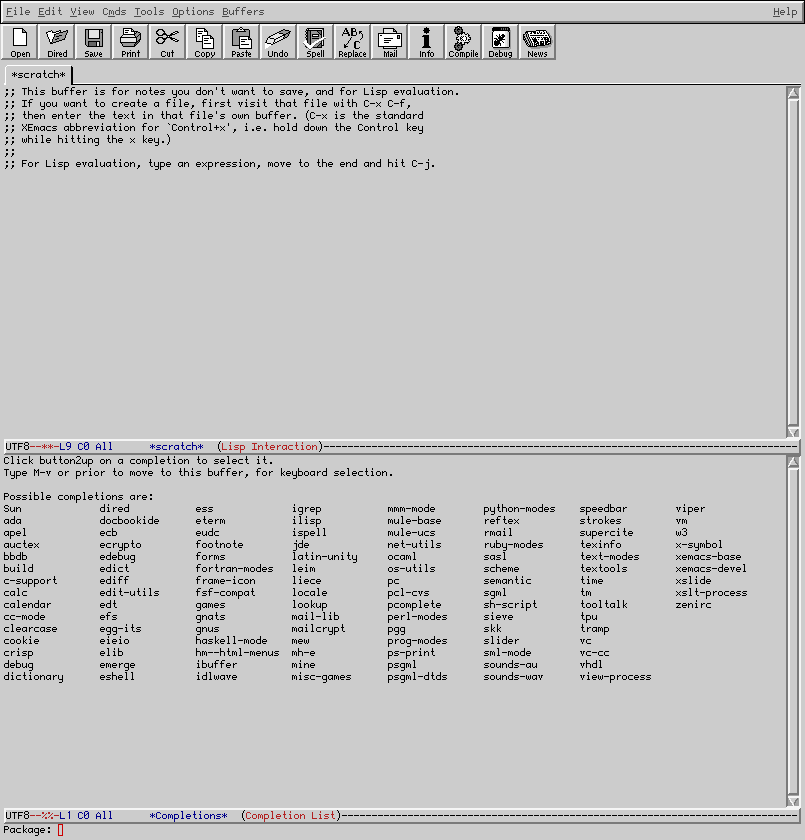Select the Sun completion
The height and width of the screenshot is (840, 805).
pos(12,508)
